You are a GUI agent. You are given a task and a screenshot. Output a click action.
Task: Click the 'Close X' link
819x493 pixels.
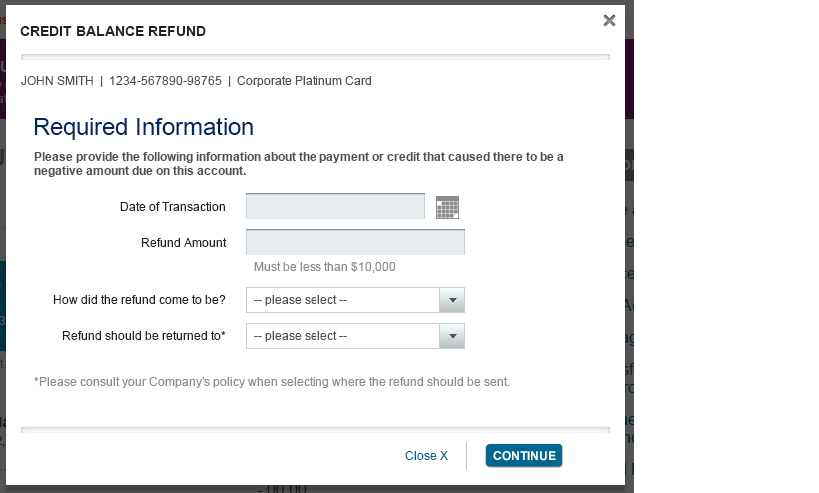(x=426, y=456)
